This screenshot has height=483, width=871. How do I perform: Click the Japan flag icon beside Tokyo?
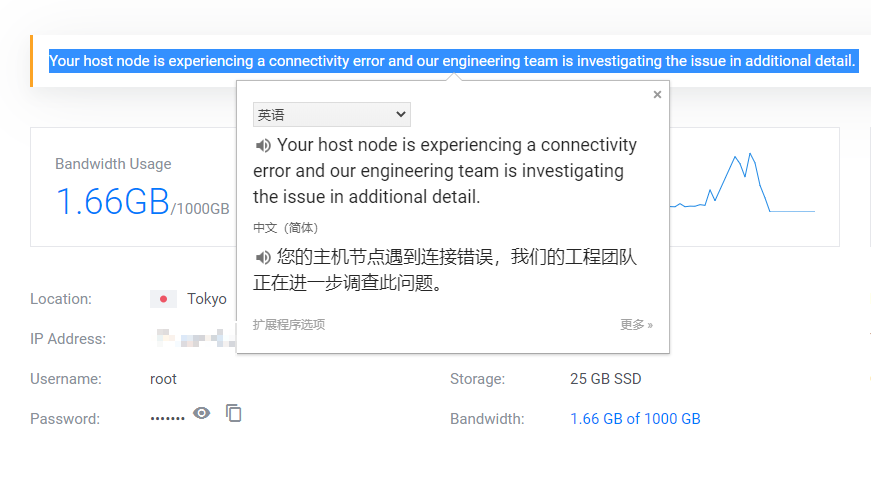coord(163,299)
